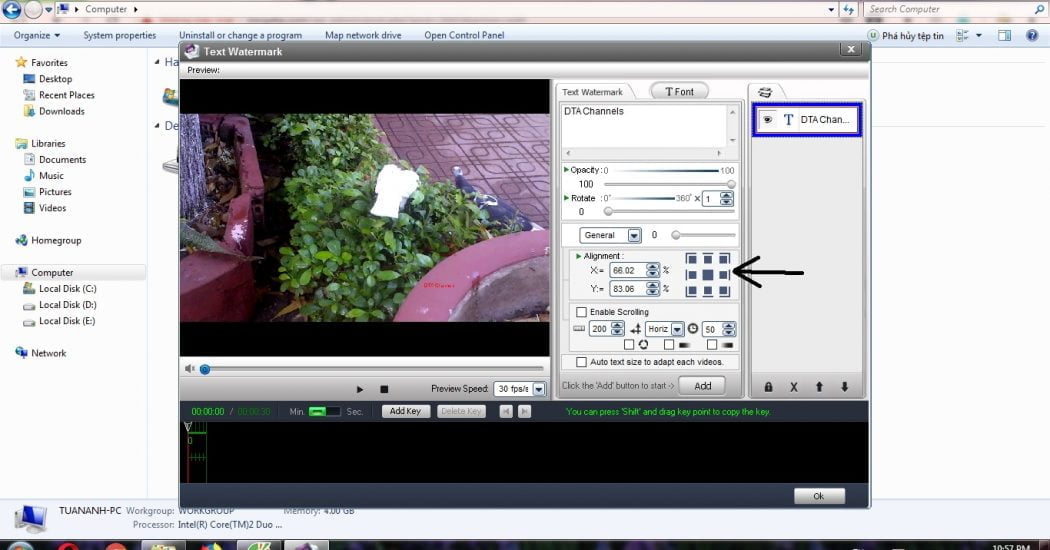Align watermark to top-right corner
This screenshot has width=1050, height=550.
(x=724, y=259)
